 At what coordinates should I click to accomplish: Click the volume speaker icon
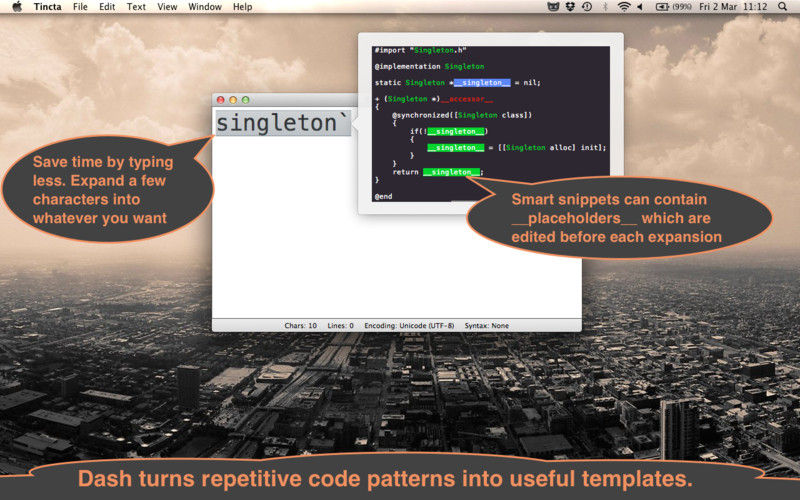click(x=640, y=7)
